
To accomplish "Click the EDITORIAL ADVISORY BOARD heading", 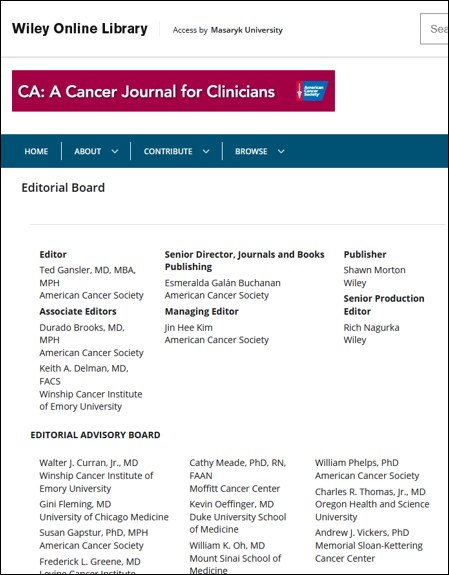I will pos(95,435).
